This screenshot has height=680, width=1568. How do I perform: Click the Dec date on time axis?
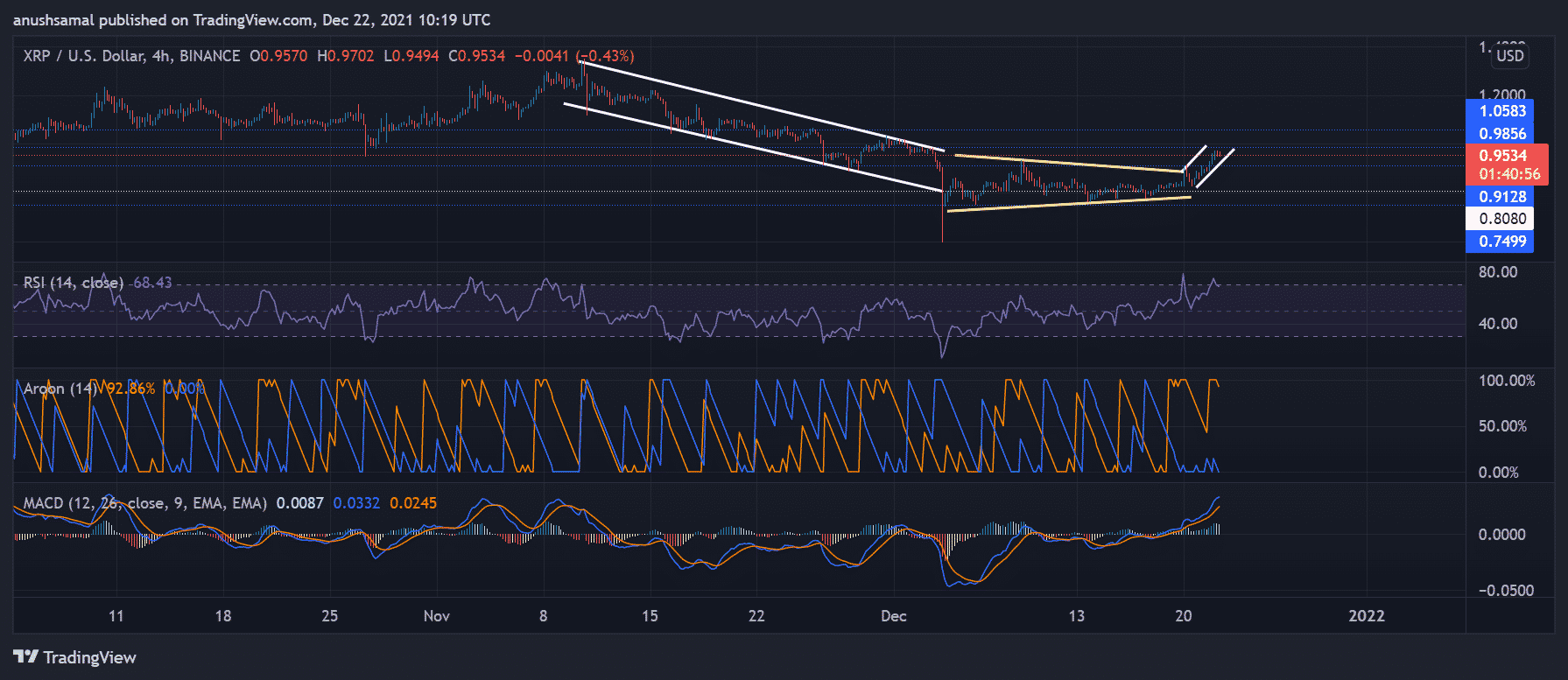pos(893,616)
